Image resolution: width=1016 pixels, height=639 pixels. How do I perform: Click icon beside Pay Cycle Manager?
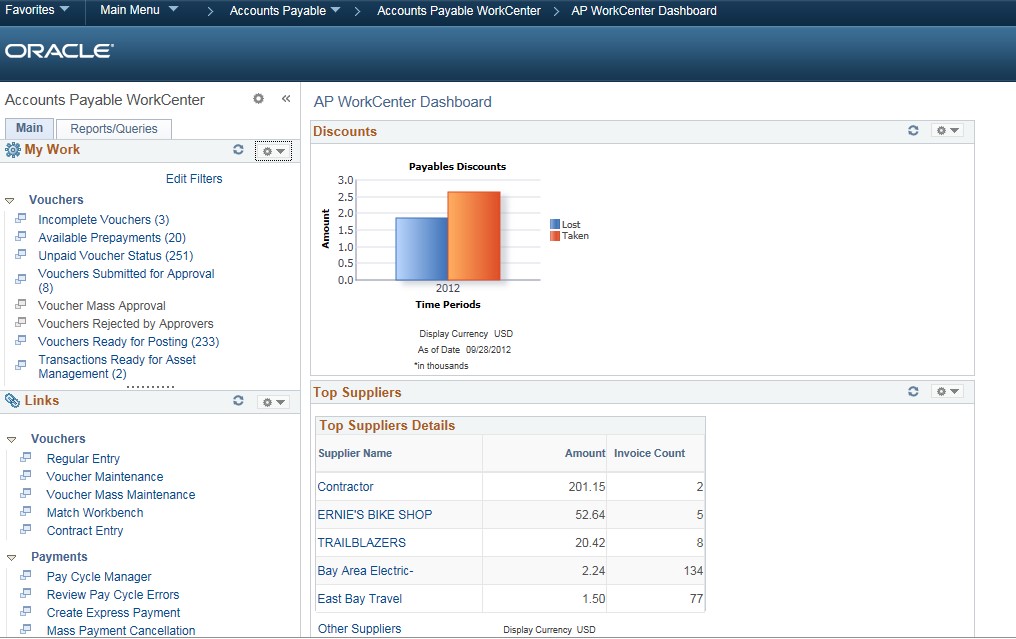(26, 575)
